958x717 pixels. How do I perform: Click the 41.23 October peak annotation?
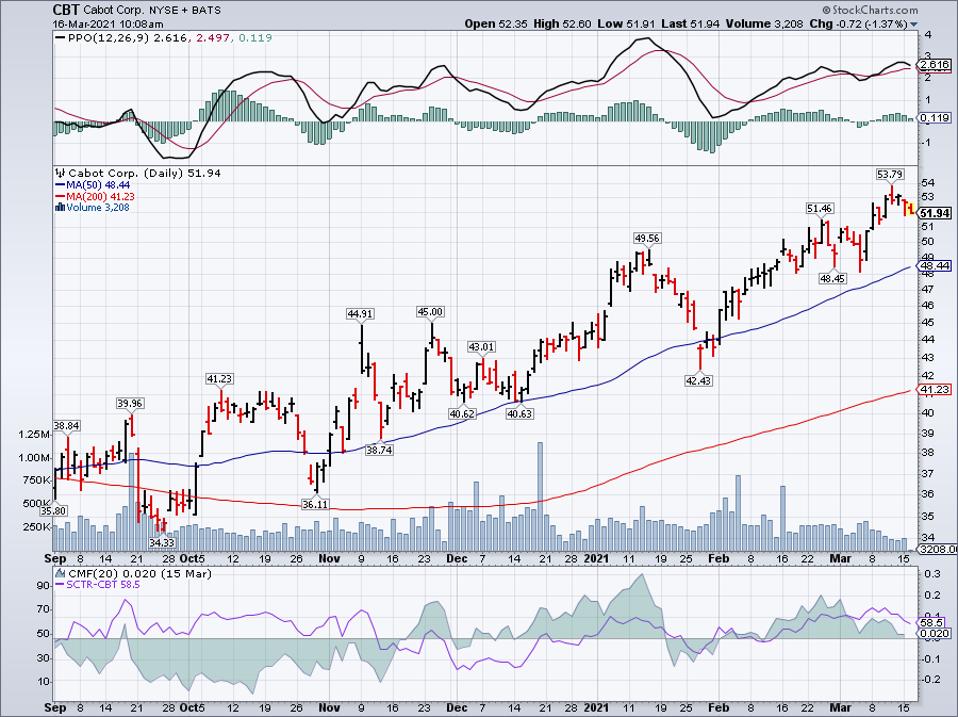pyautogui.click(x=219, y=379)
